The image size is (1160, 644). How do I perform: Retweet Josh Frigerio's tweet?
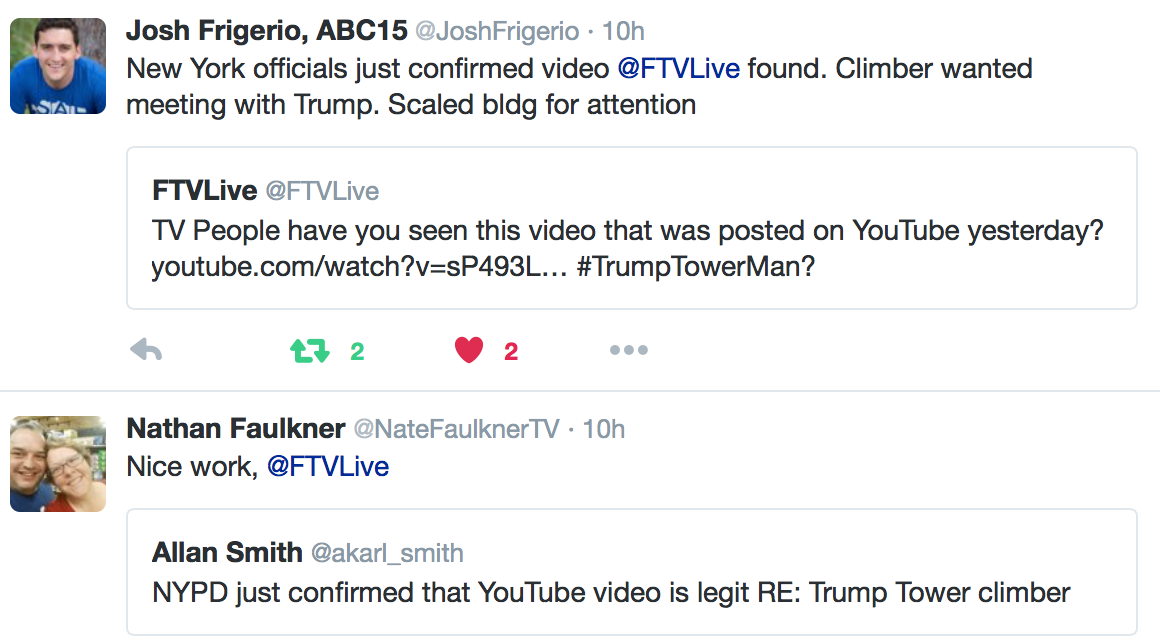point(309,350)
